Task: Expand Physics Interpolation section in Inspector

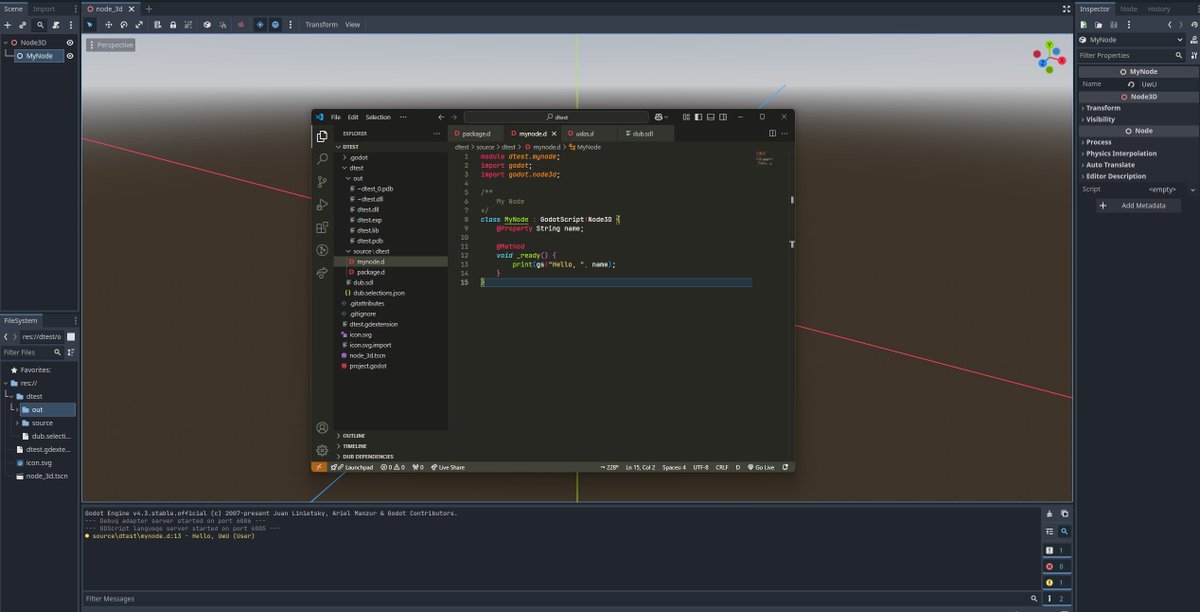Action: click(x=1138, y=153)
